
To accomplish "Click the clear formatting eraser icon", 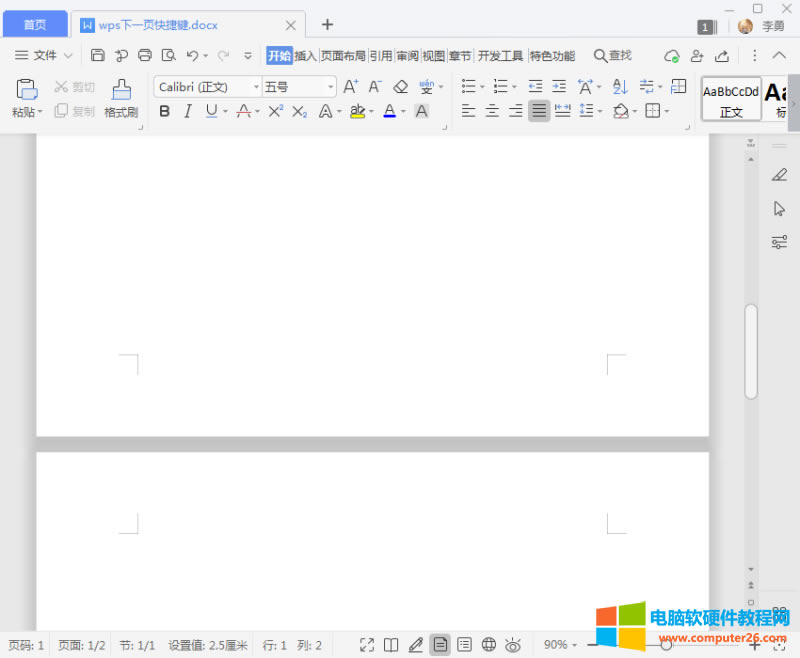I will click(x=401, y=87).
